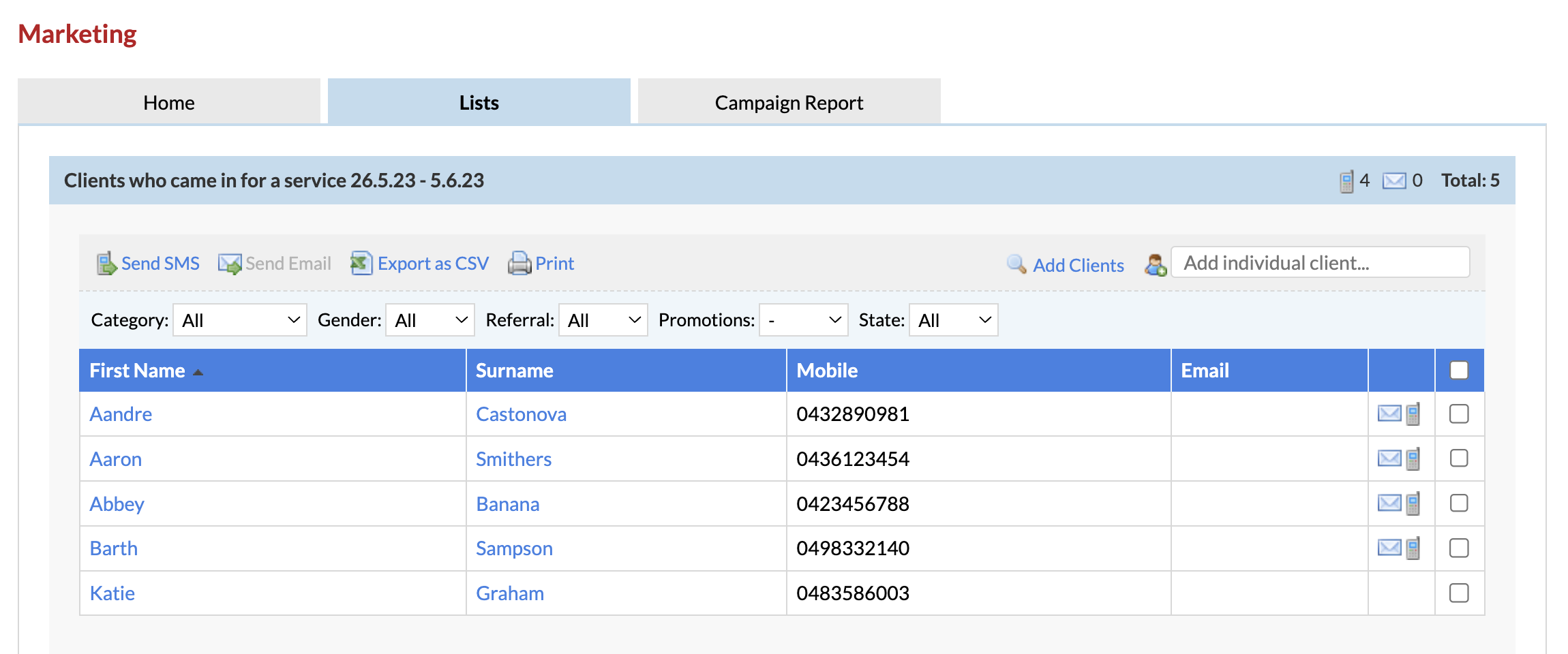
Task: Click the Add Clients magnifier icon
Action: (1016, 264)
